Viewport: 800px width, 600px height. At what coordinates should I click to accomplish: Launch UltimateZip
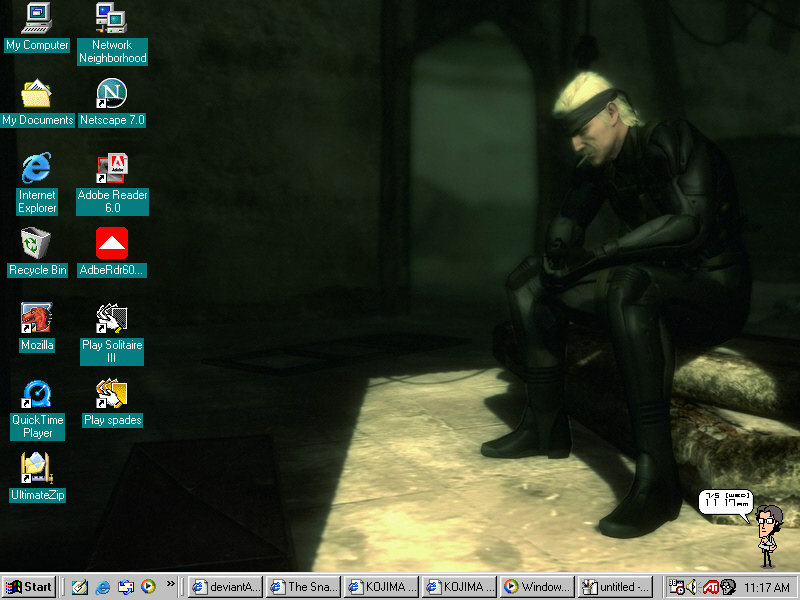(x=37, y=468)
